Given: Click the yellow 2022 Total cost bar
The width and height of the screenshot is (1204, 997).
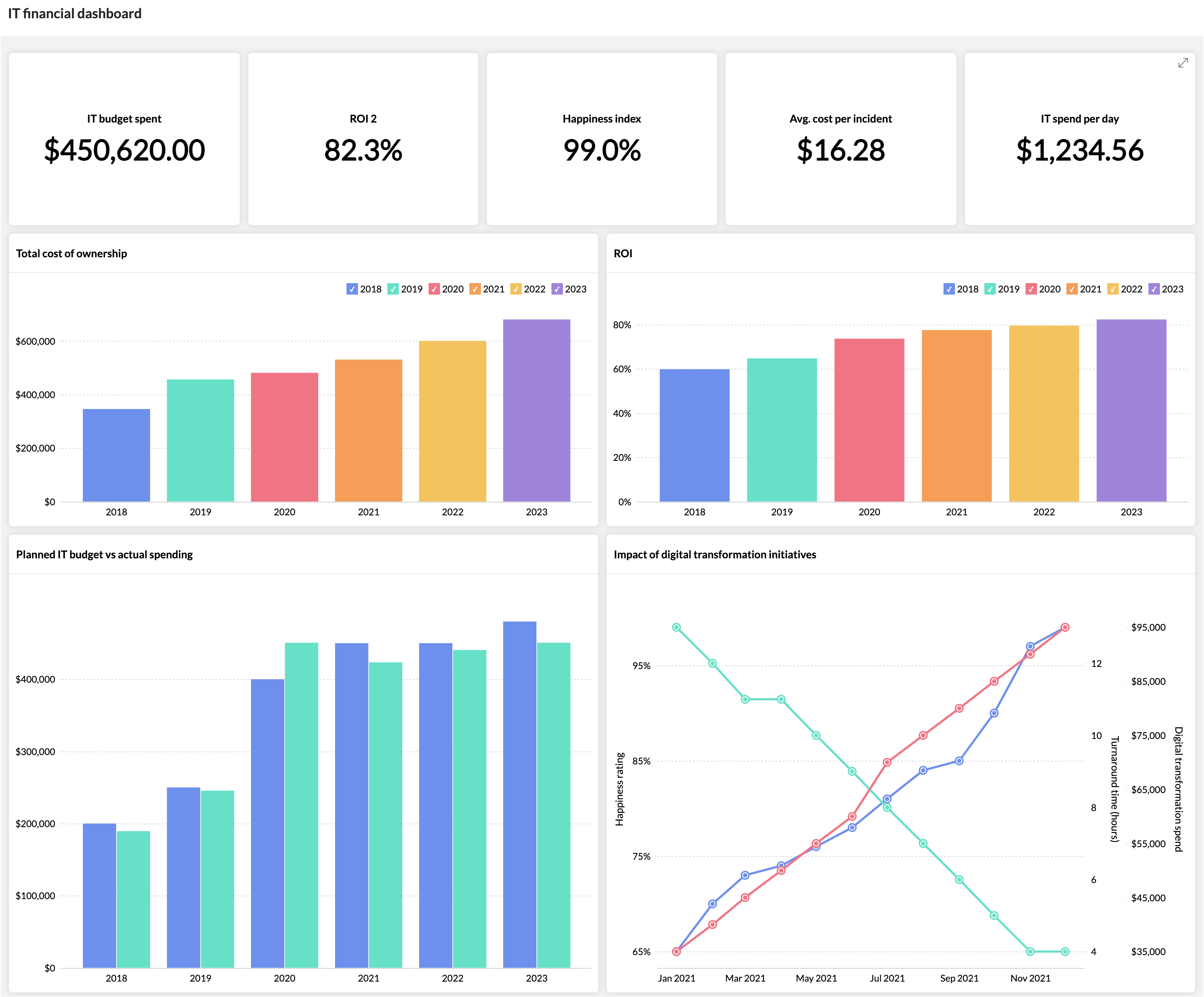Looking at the screenshot, I should click(452, 421).
